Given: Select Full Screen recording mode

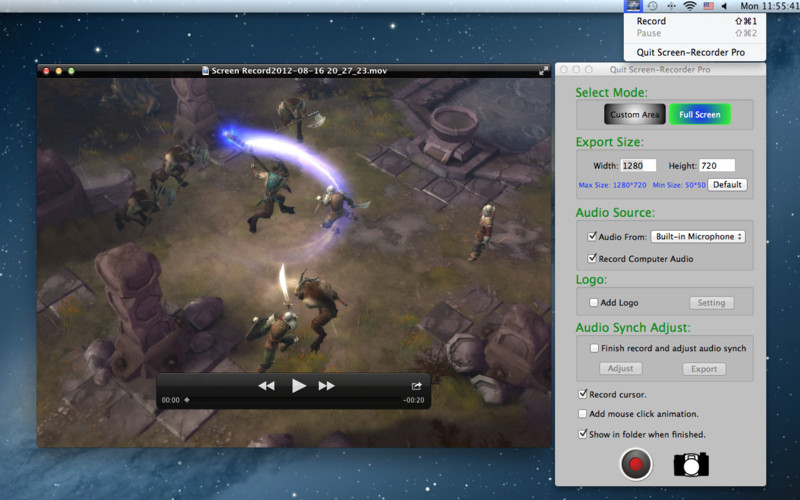Looking at the screenshot, I should pos(699,114).
